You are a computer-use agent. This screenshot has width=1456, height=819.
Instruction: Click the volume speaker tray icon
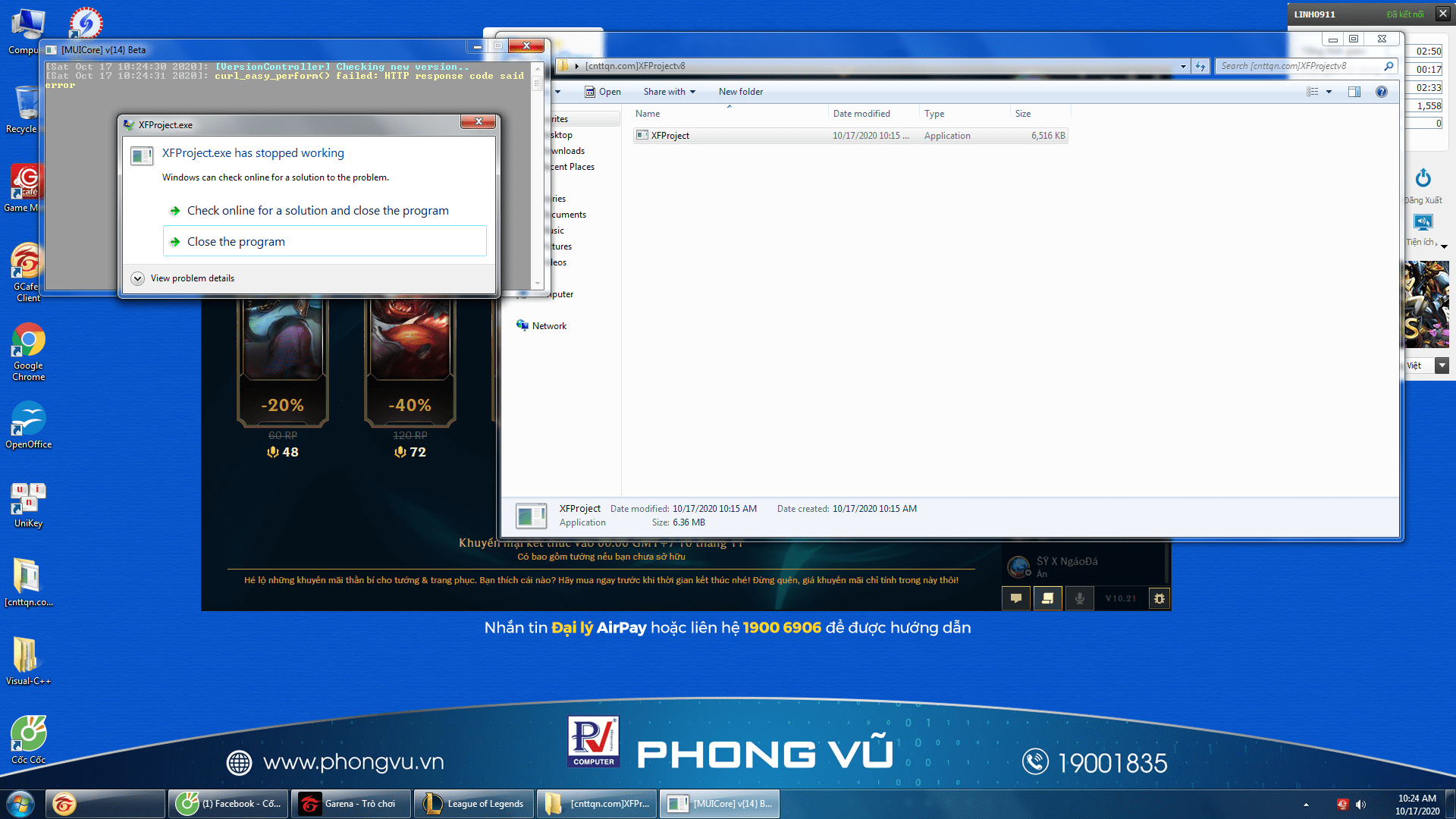(x=1361, y=805)
